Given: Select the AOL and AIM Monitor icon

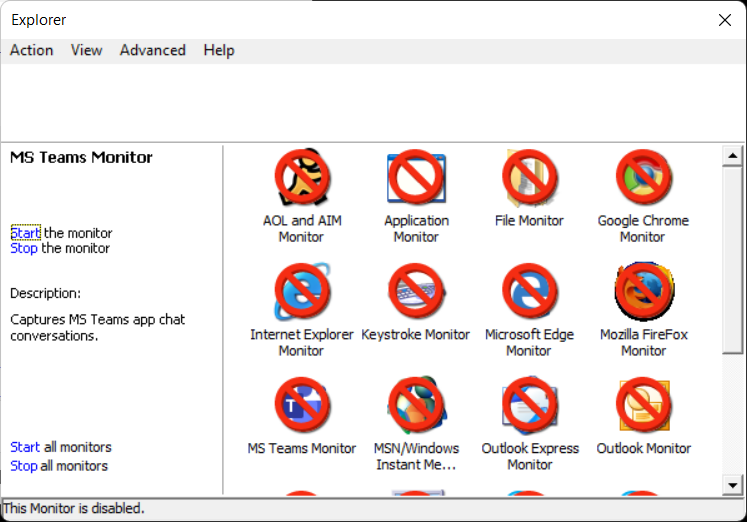Looking at the screenshot, I should (302, 177).
